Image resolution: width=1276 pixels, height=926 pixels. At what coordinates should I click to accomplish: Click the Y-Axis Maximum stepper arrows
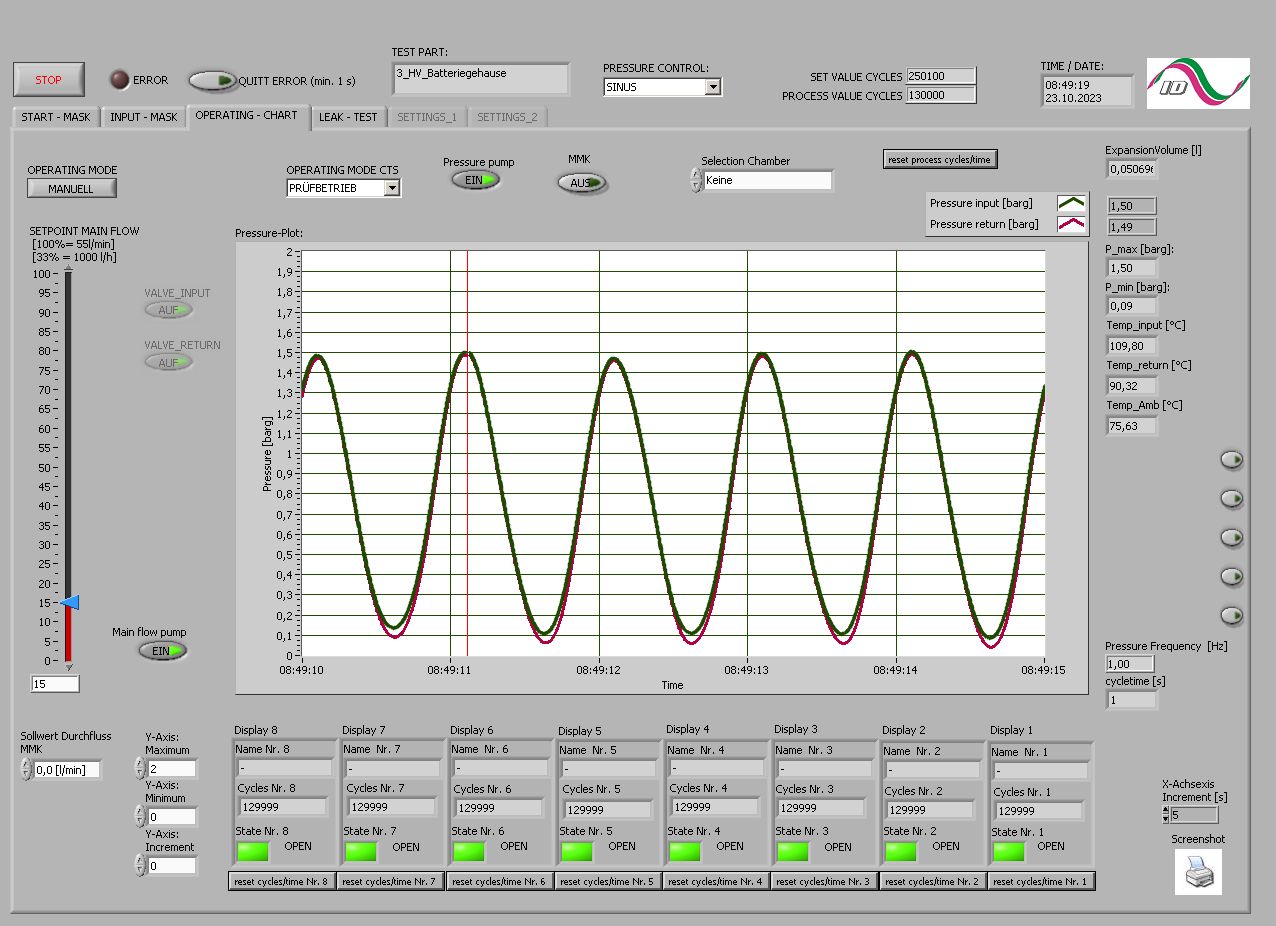(x=139, y=769)
